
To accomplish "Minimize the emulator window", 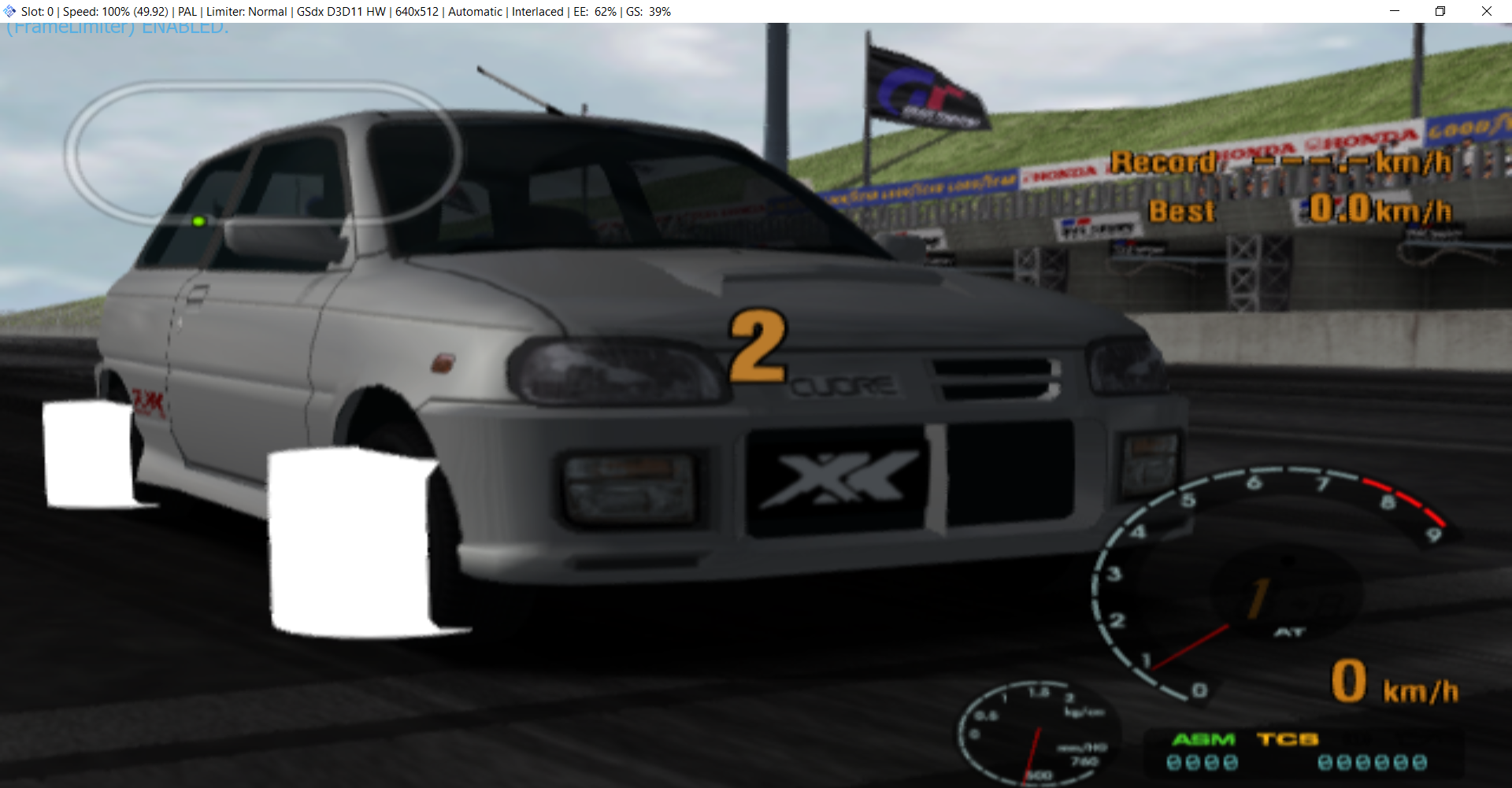I will click(1394, 11).
